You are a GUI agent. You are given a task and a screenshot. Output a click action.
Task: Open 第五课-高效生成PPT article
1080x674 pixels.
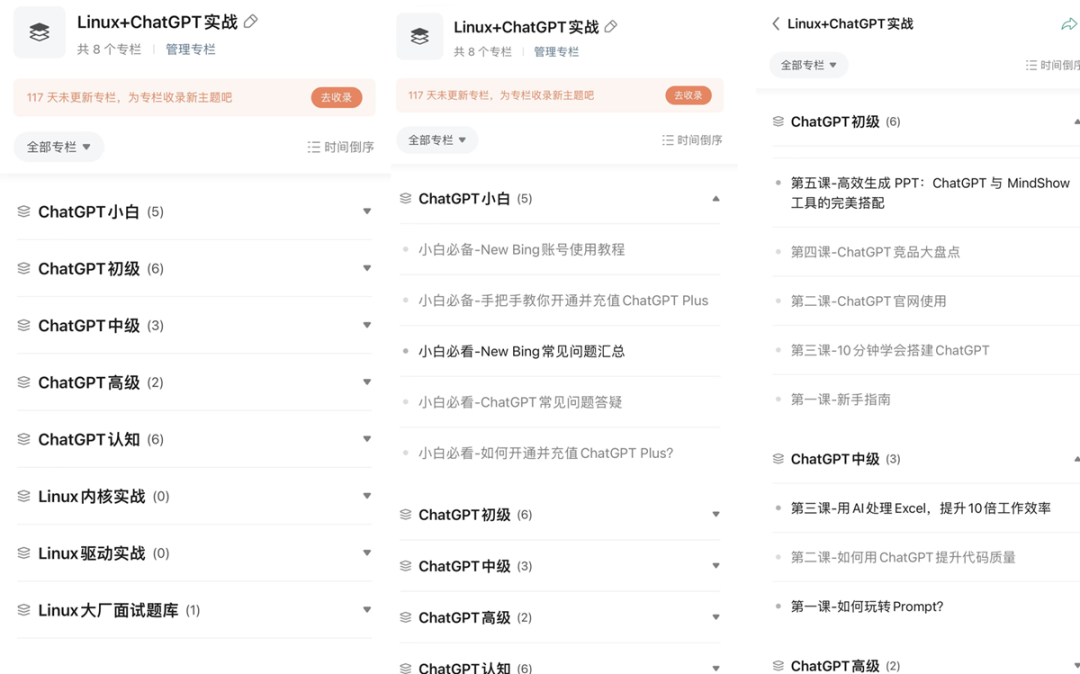[930, 193]
